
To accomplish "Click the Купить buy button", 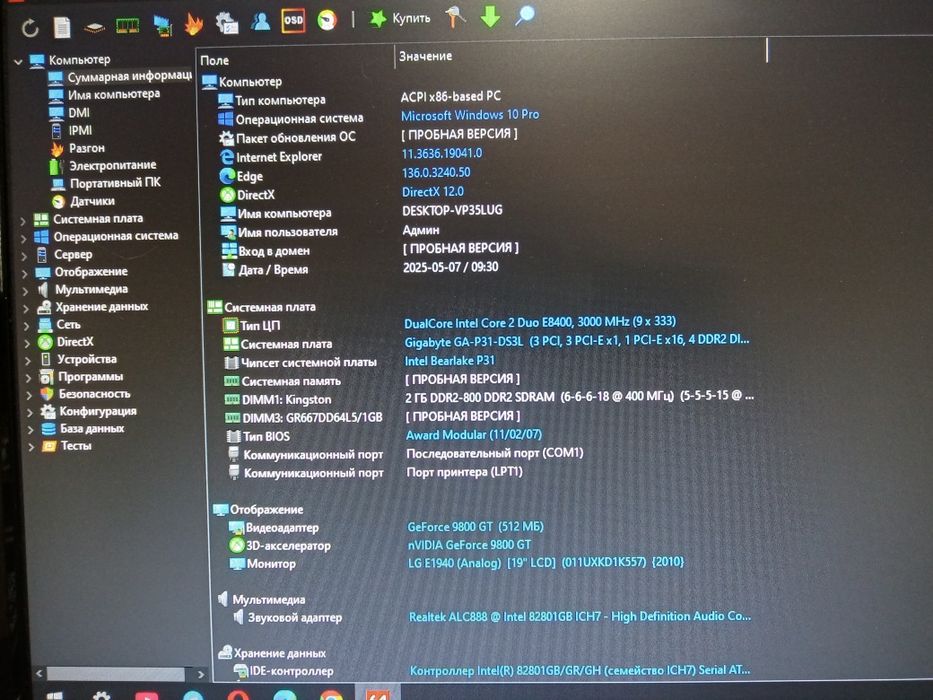I will pos(400,18).
